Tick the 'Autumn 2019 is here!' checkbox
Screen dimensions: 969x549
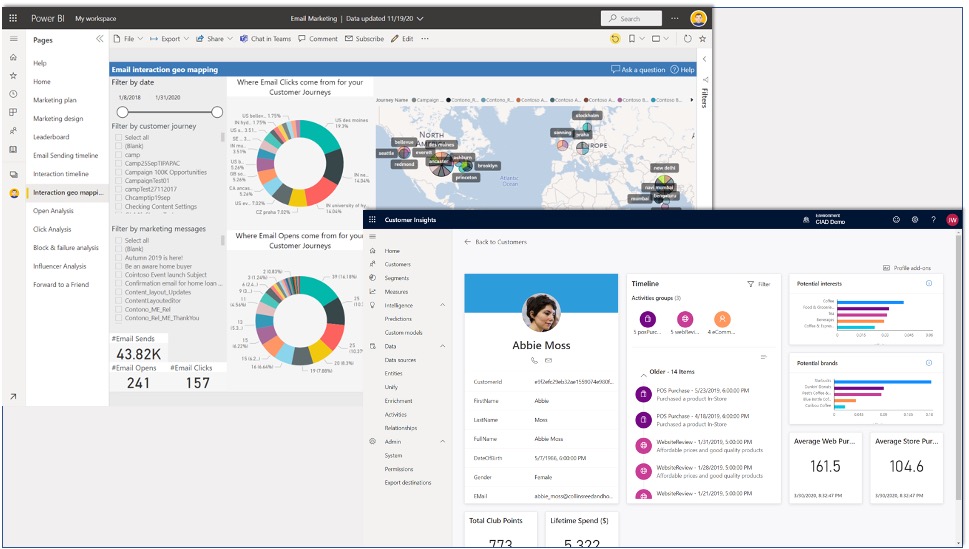tap(118, 258)
